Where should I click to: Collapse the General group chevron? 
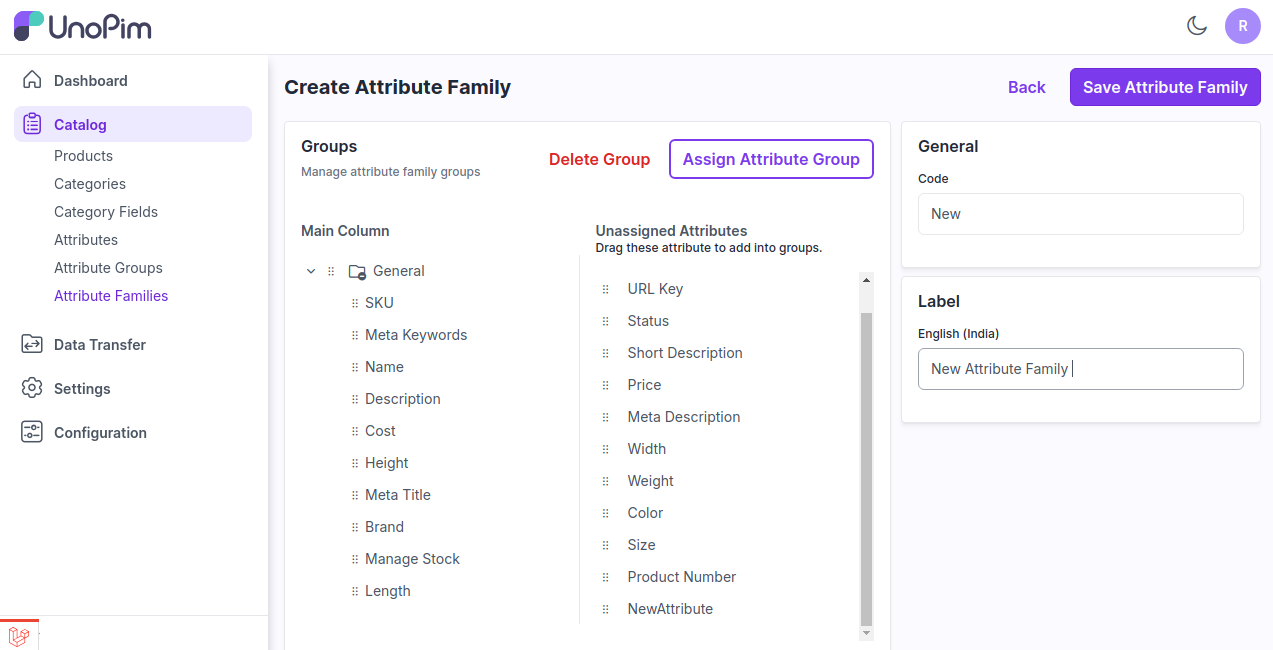click(310, 270)
